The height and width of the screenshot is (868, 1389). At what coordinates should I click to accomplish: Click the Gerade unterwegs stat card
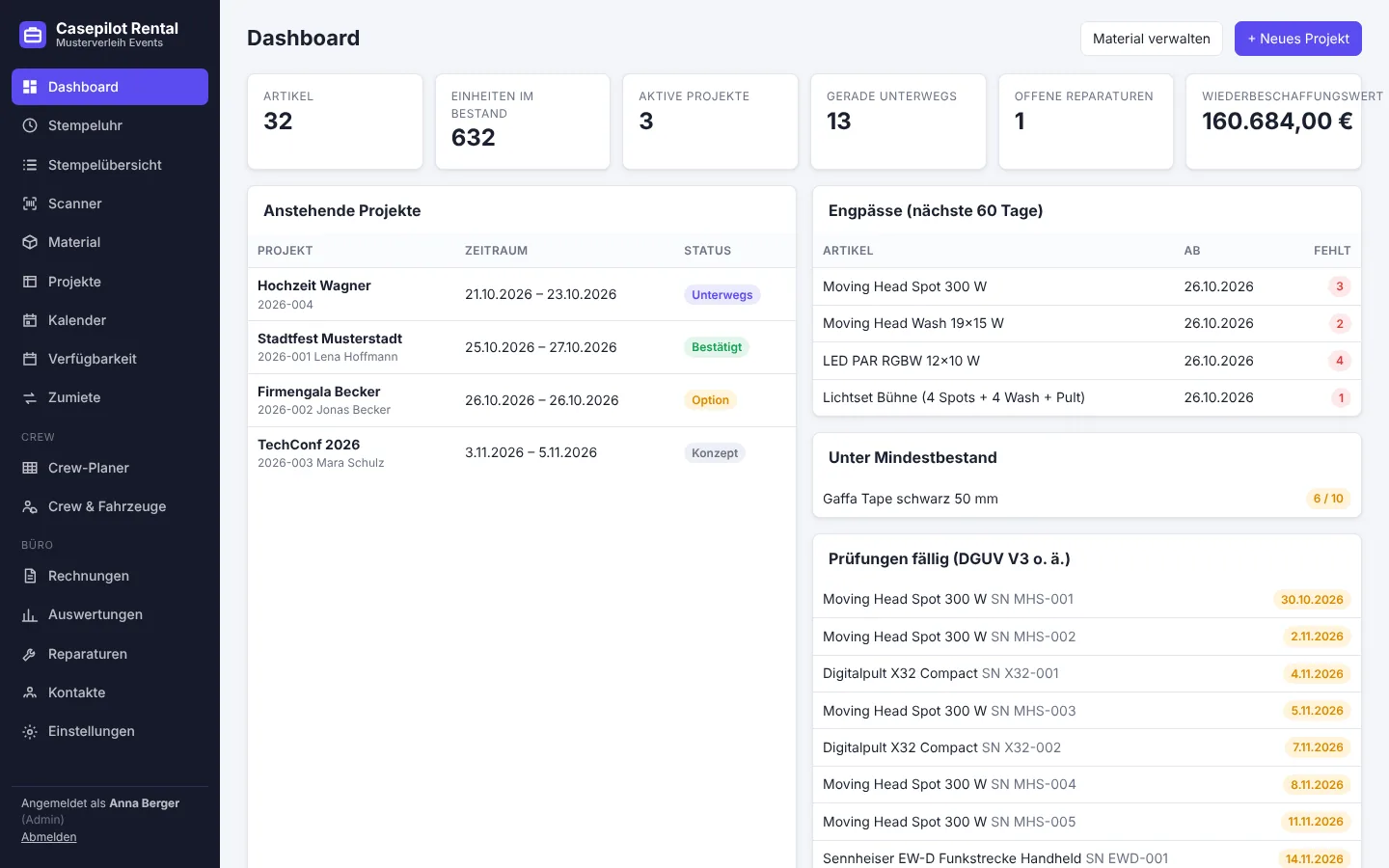898,122
